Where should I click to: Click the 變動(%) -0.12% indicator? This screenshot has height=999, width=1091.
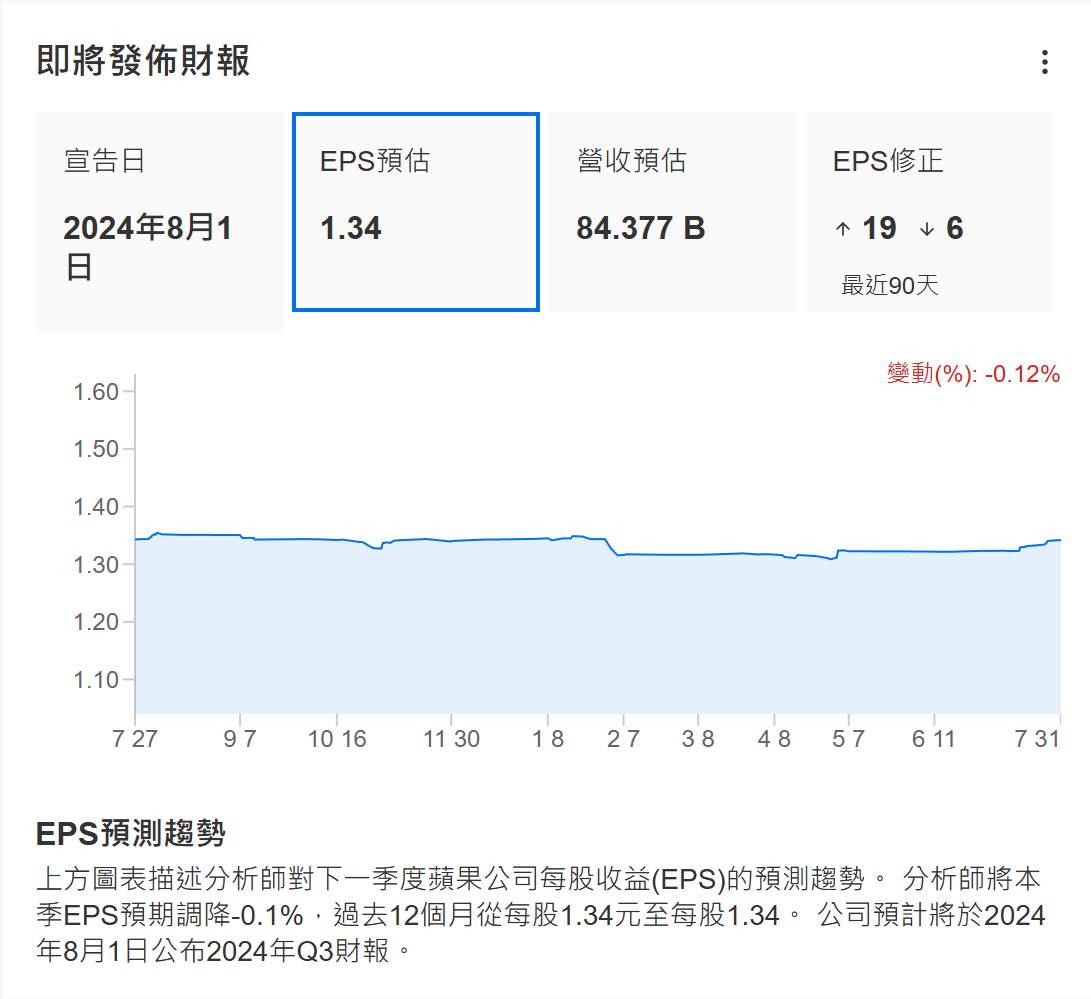point(973,374)
